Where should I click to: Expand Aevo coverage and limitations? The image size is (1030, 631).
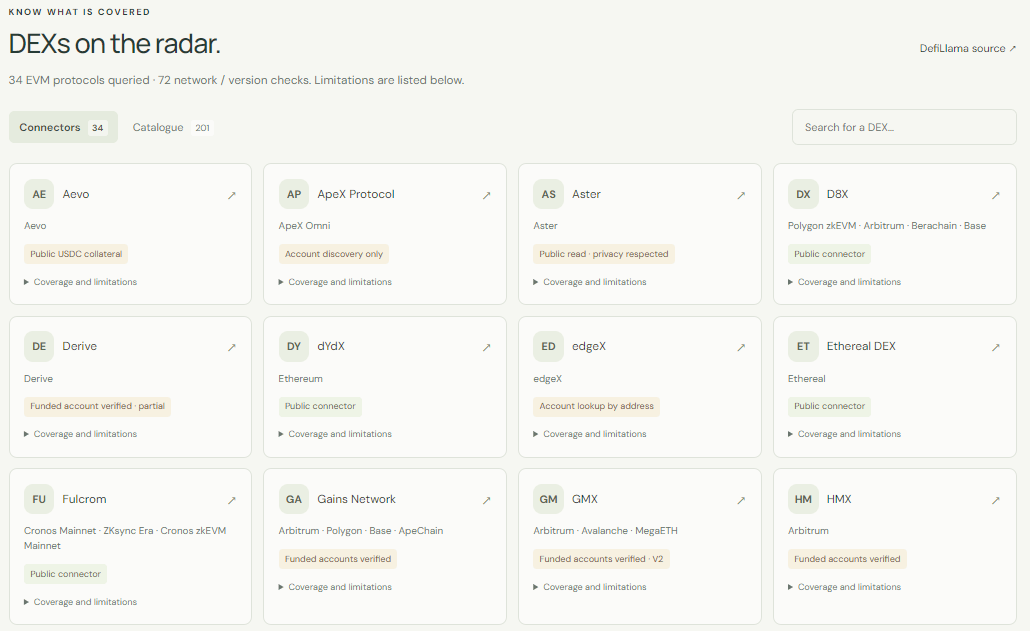(81, 282)
